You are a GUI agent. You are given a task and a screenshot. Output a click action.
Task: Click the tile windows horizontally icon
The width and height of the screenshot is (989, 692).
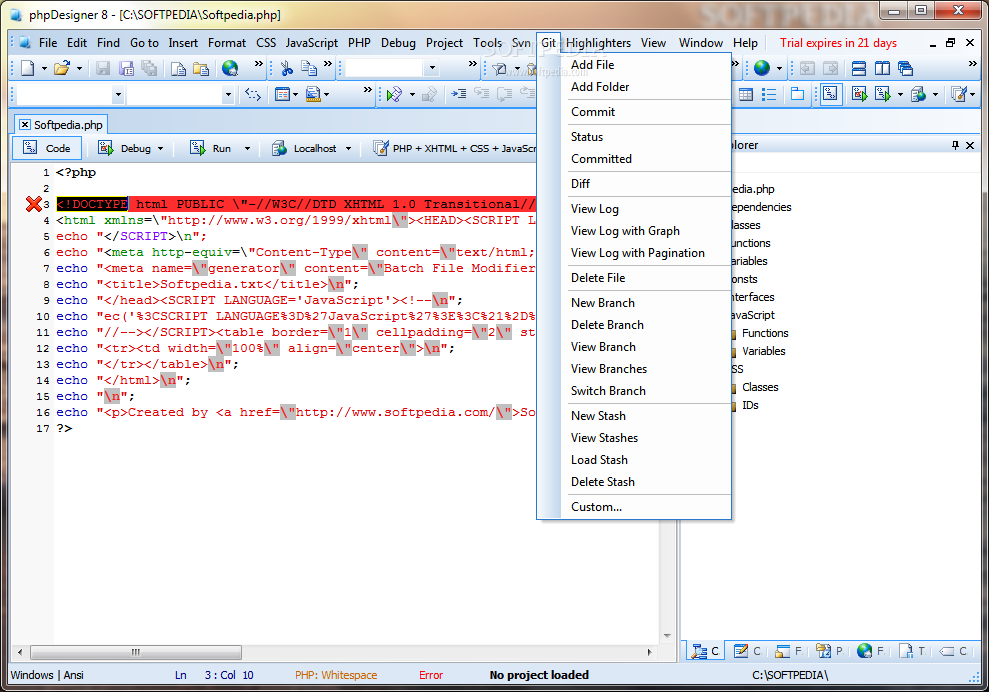pyautogui.click(x=858, y=68)
